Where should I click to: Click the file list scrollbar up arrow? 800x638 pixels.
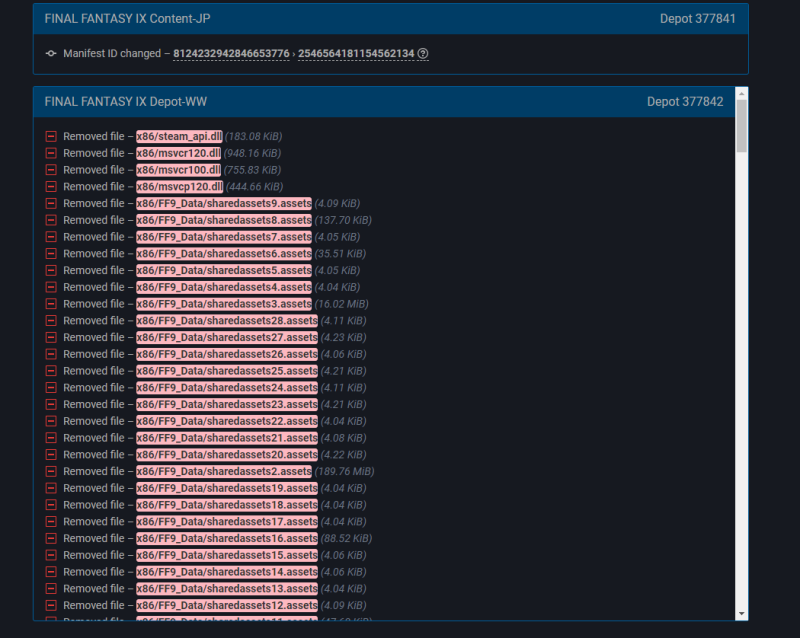click(x=742, y=94)
